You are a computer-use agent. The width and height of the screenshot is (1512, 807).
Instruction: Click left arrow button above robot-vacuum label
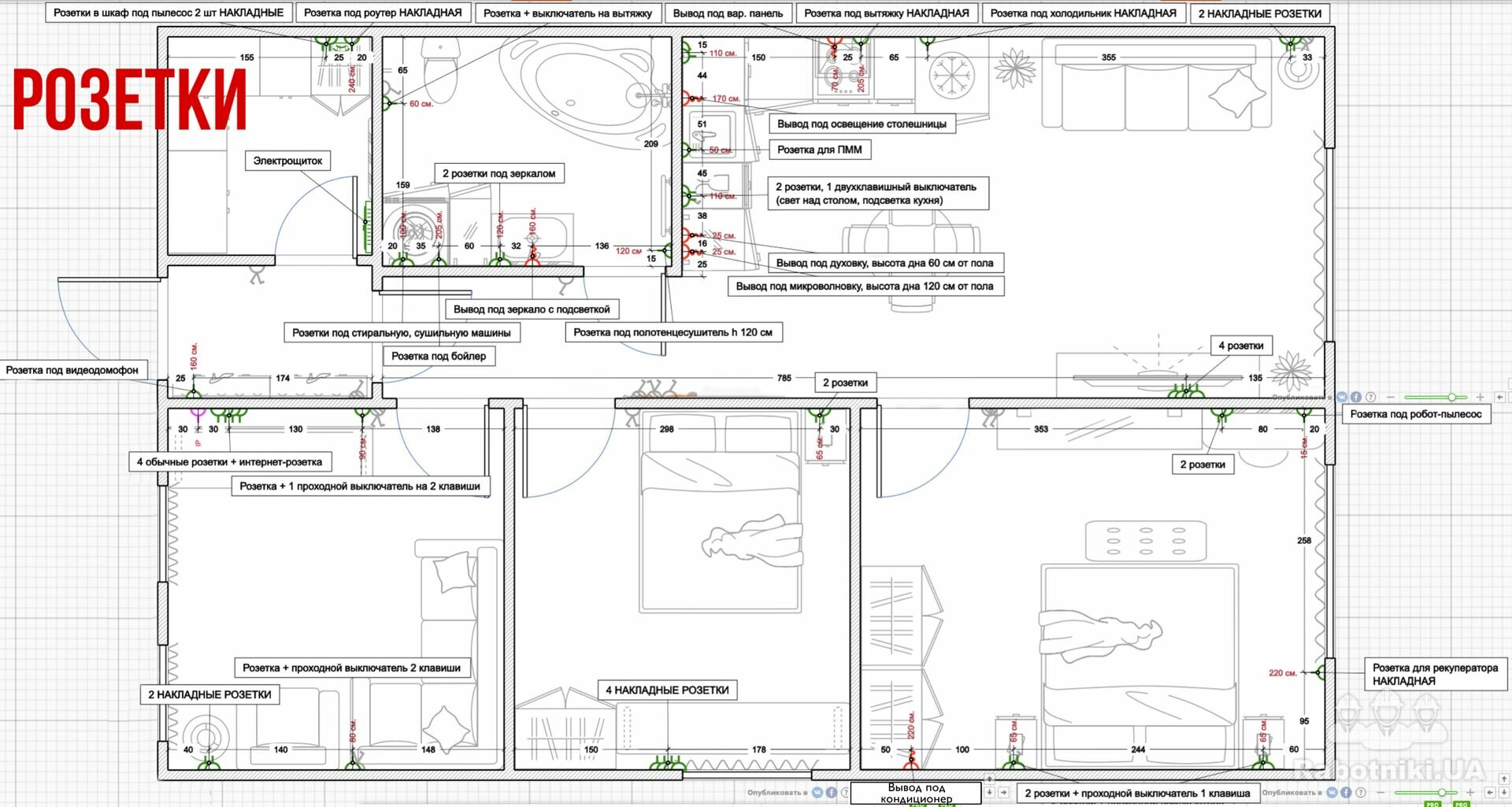(x=1500, y=398)
